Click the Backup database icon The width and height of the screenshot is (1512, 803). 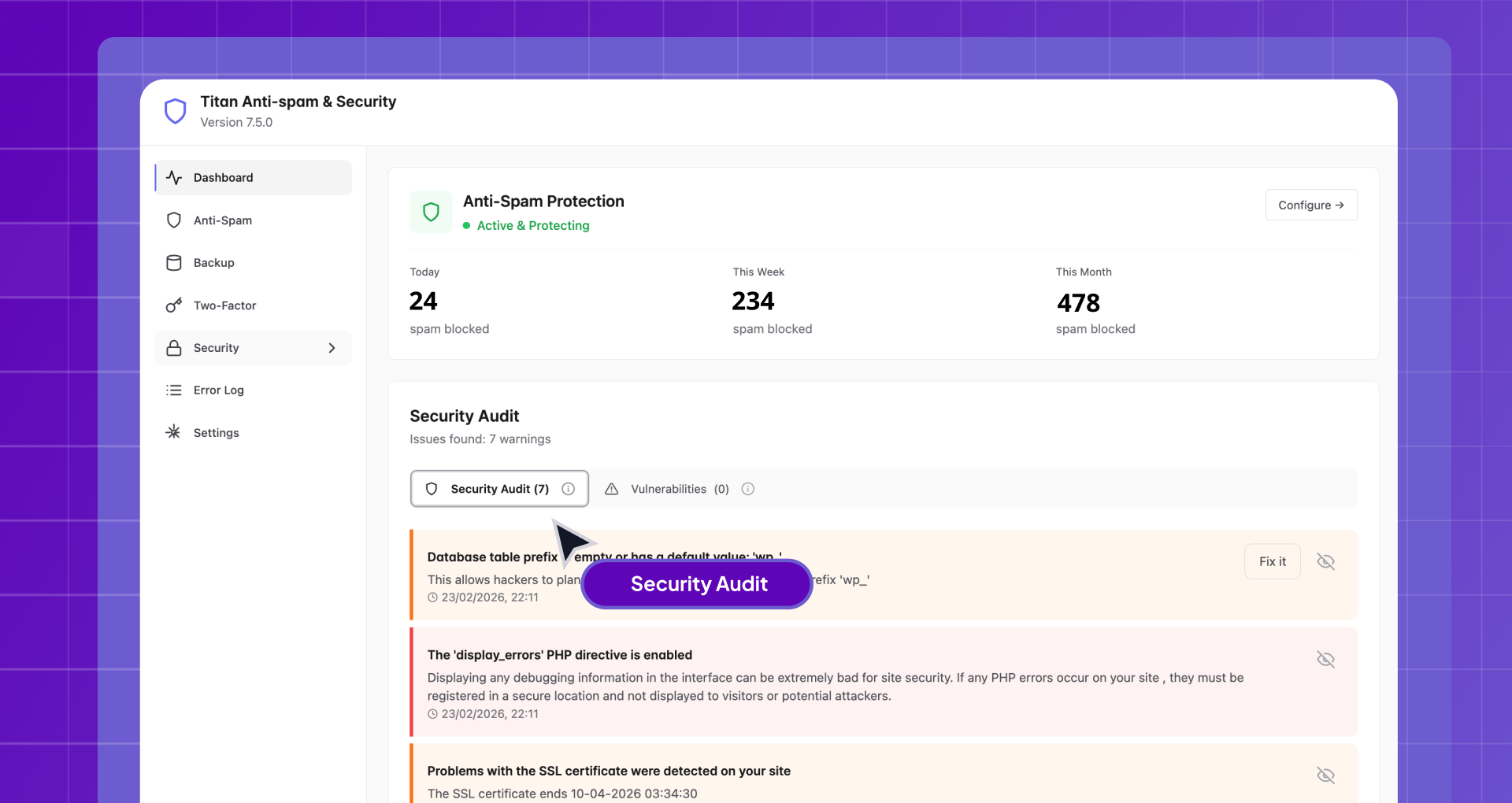(x=174, y=263)
